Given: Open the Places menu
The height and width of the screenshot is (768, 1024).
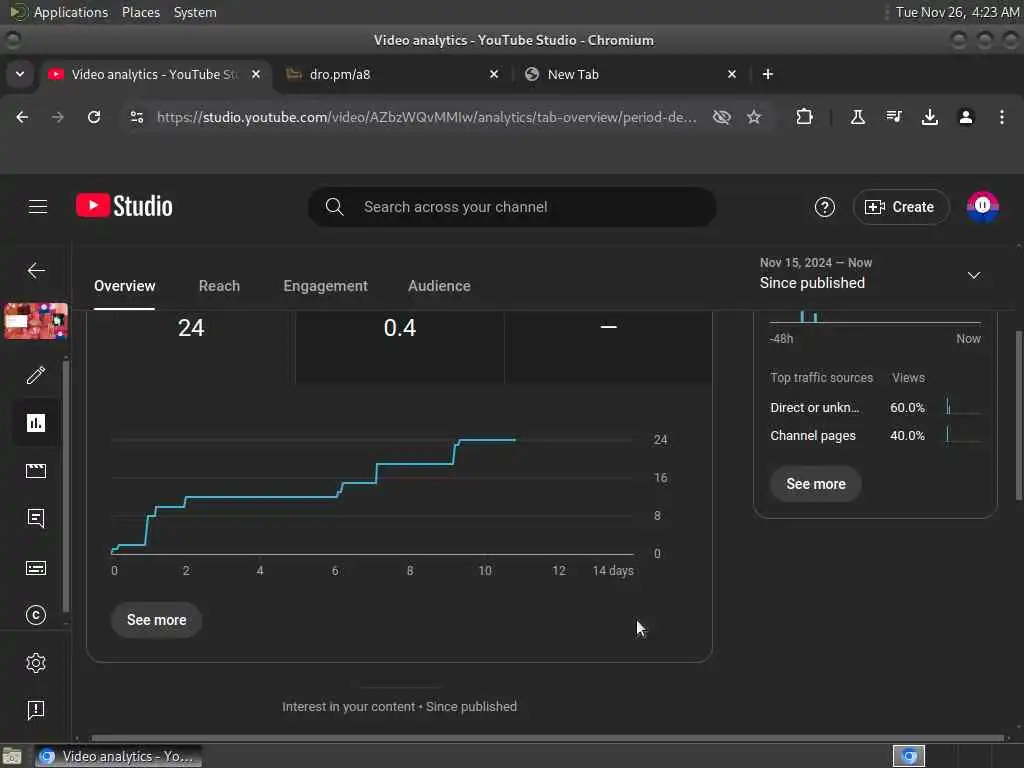Looking at the screenshot, I should click(140, 12).
